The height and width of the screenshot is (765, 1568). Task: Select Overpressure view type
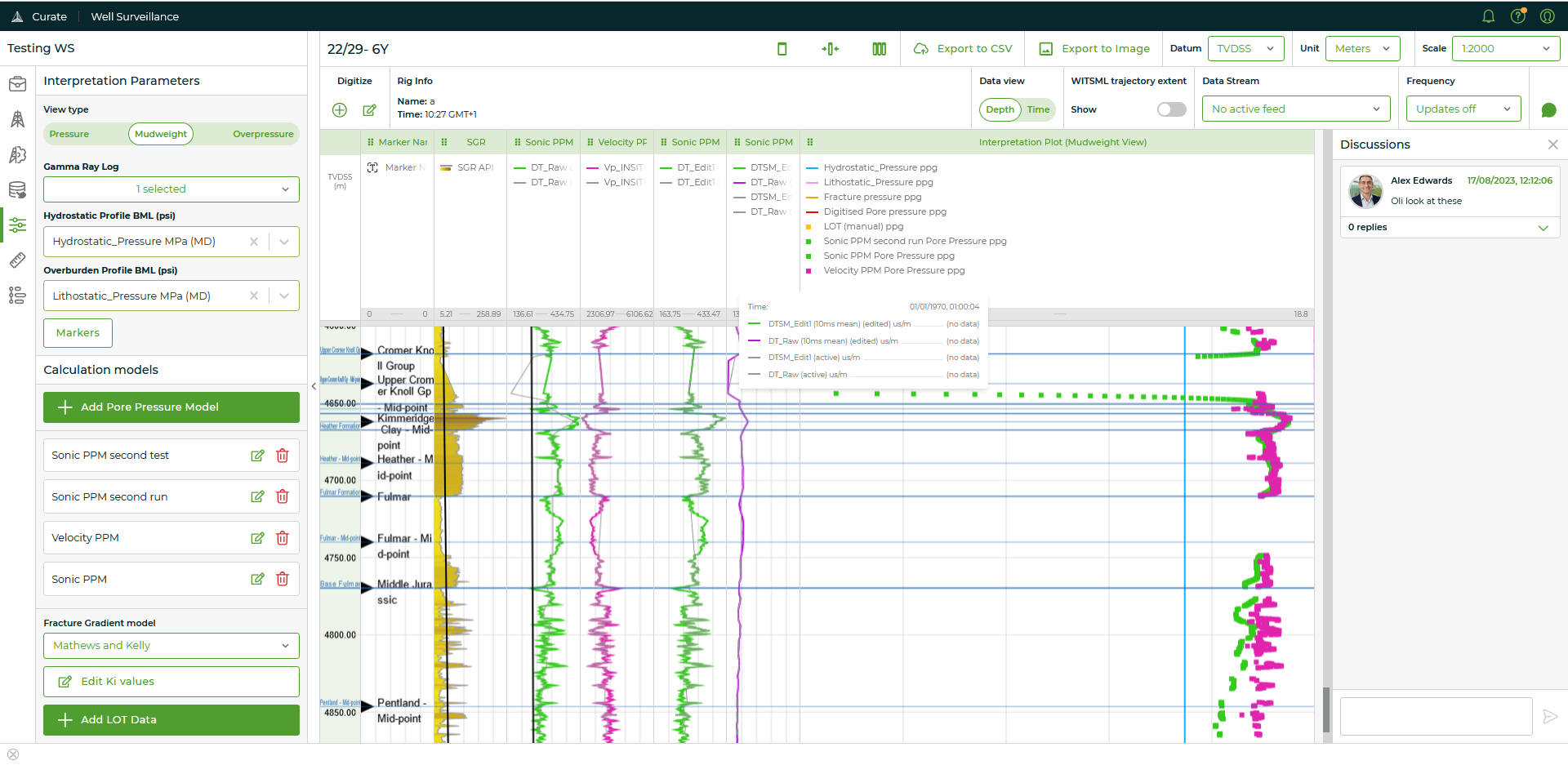click(x=263, y=134)
